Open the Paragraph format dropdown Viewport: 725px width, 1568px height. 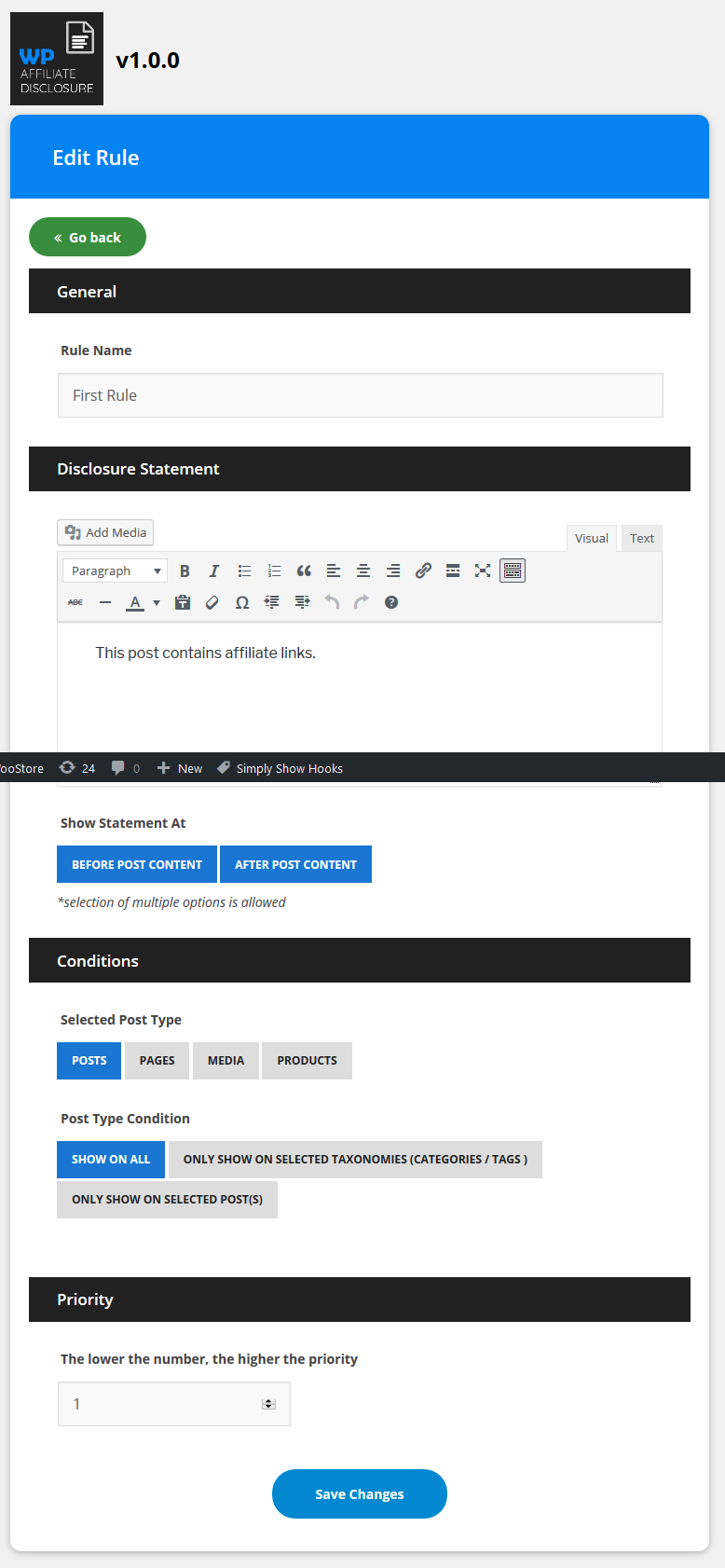point(115,571)
